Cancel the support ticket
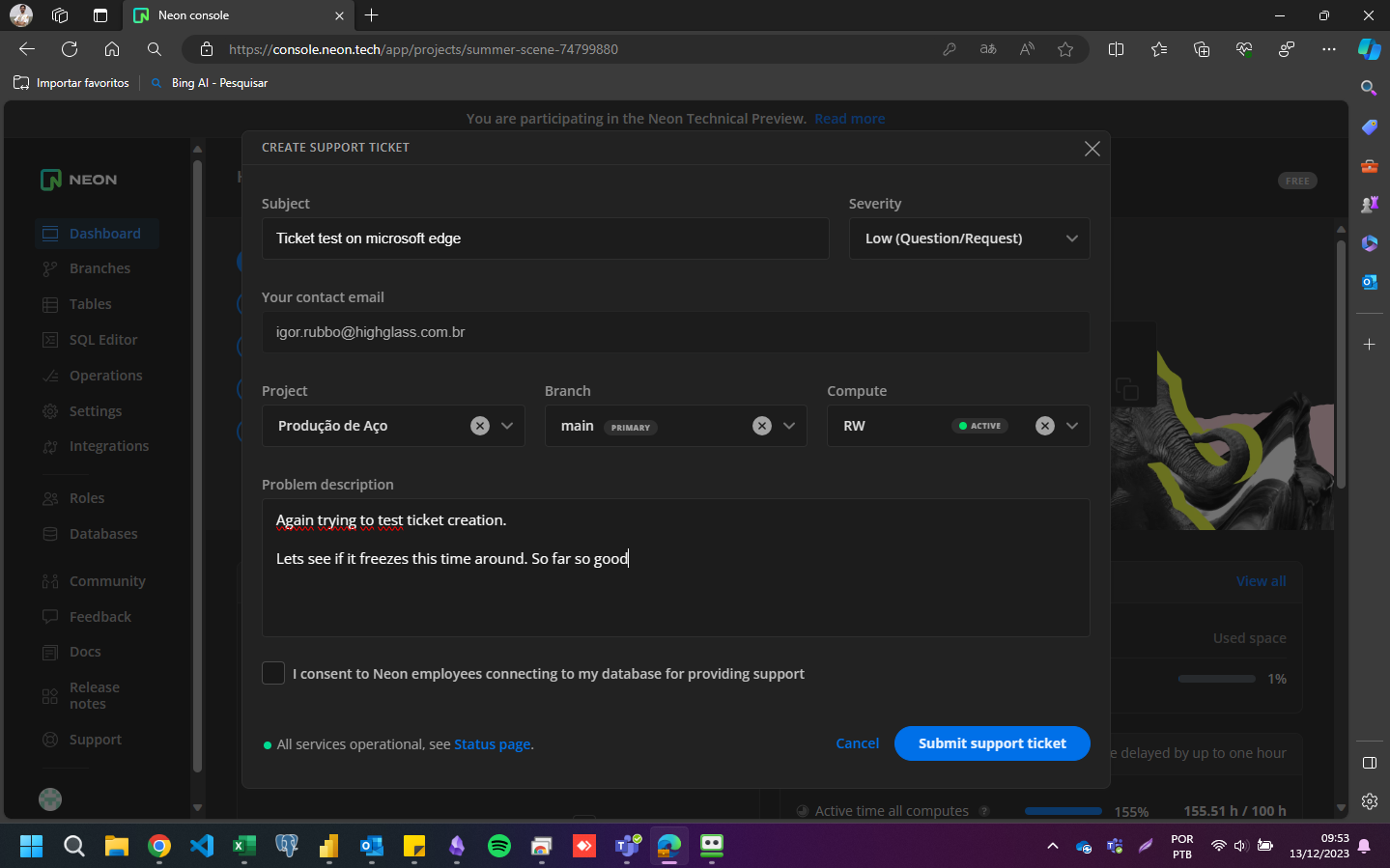The height and width of the screenshot is (868, 1390). (858, 743)
